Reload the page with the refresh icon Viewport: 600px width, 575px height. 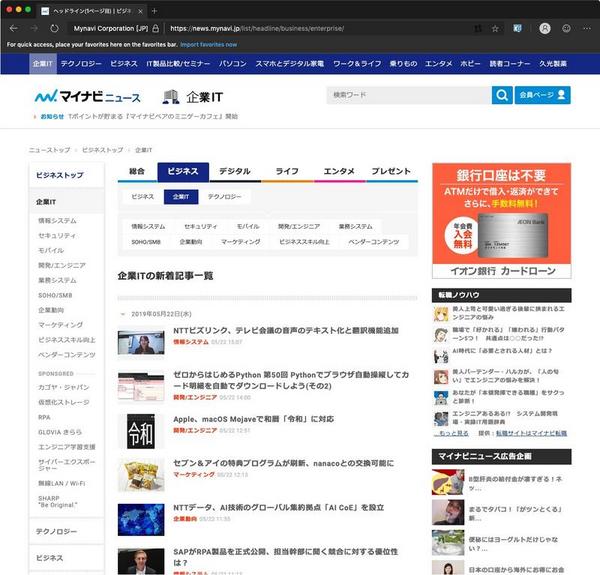pyautogui.click(x=54, y=28)
